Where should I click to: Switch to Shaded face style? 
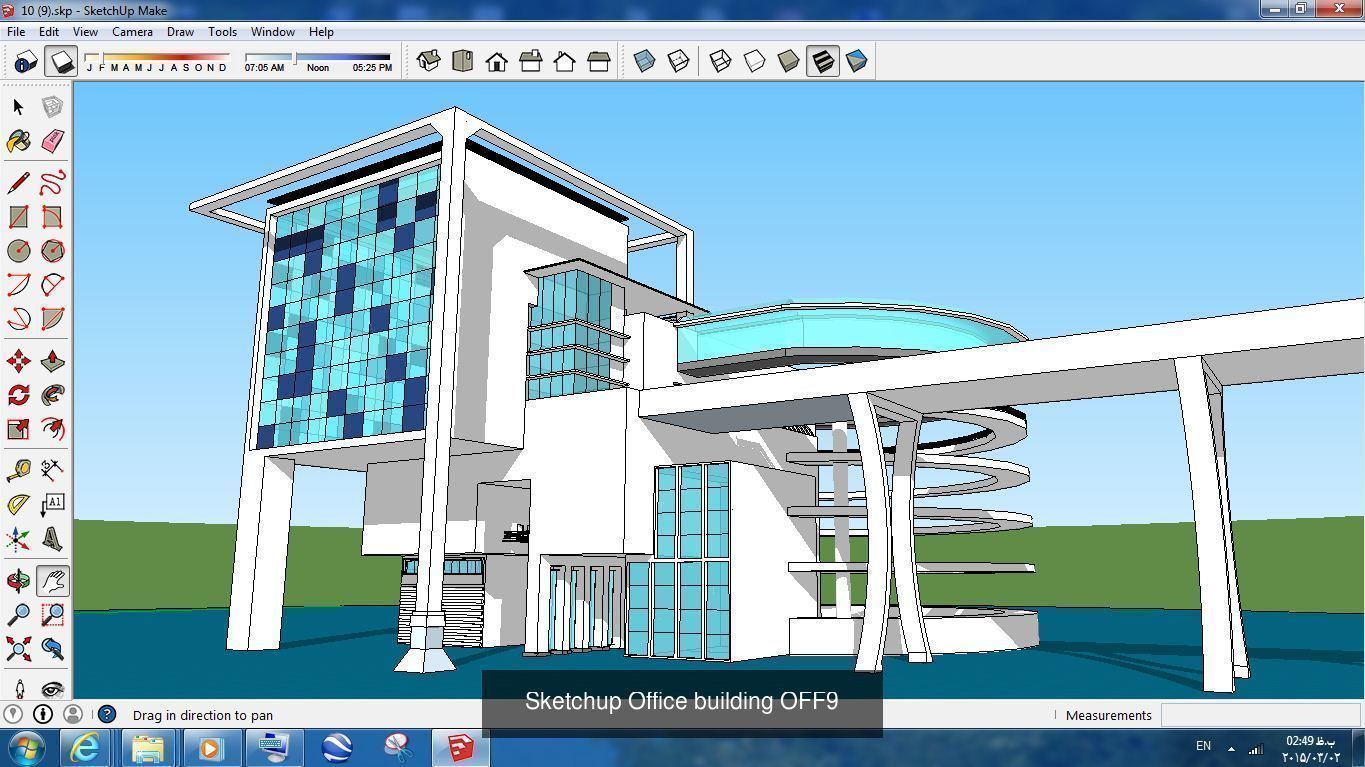coord(789,62)
